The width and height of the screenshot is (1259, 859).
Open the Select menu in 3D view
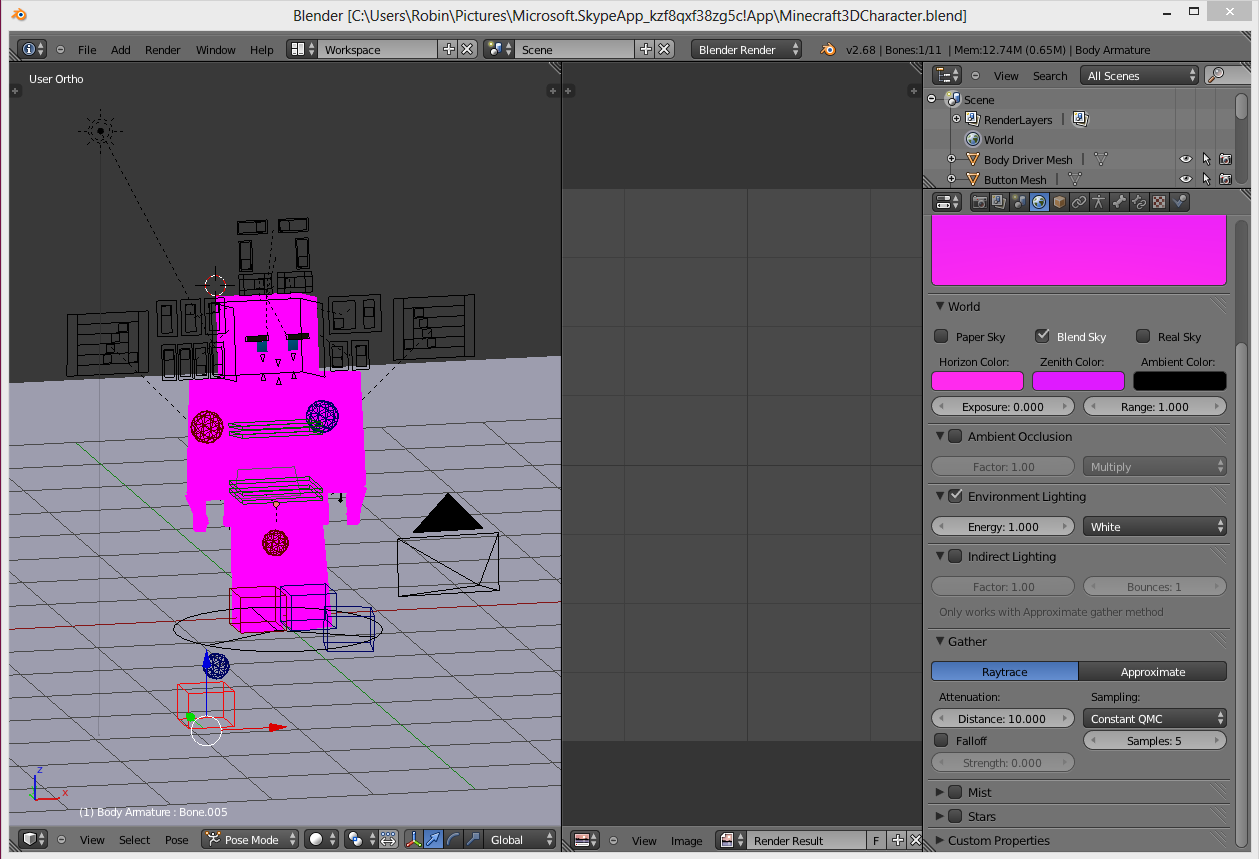tap(135, 840)
